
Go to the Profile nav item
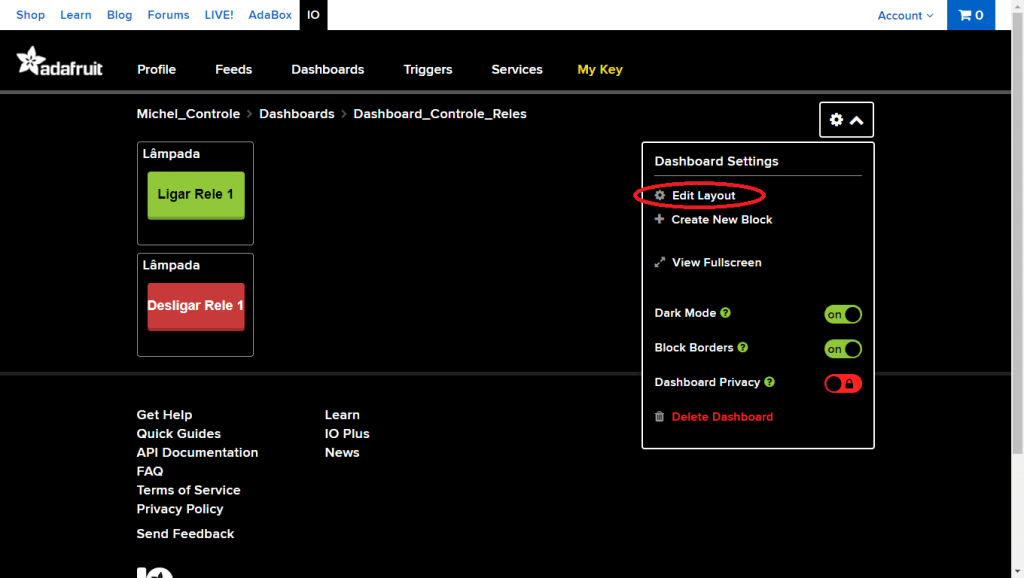[x=156, y=69]
